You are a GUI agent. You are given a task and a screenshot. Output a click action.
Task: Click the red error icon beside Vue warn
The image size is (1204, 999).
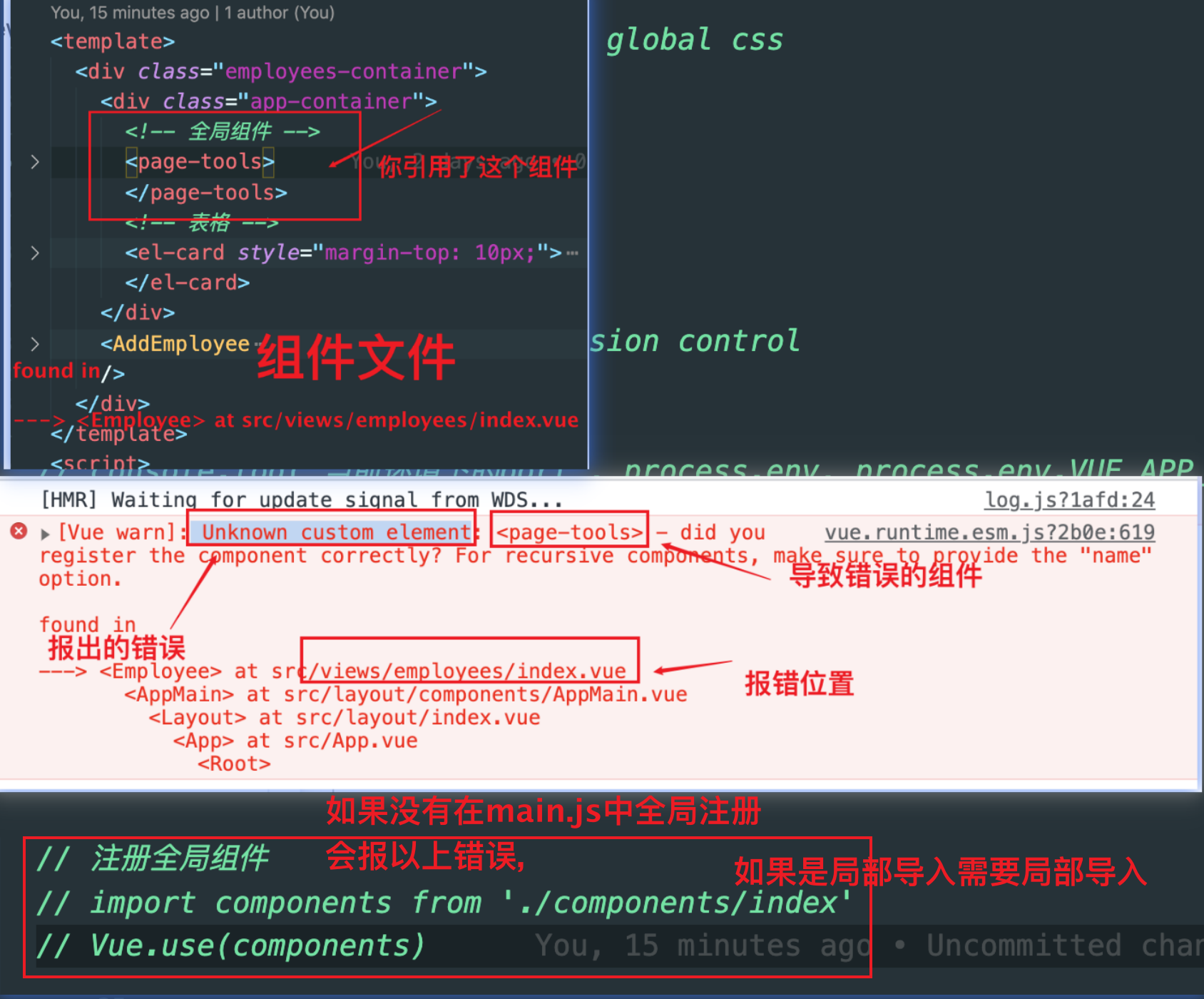pos(19,531)
